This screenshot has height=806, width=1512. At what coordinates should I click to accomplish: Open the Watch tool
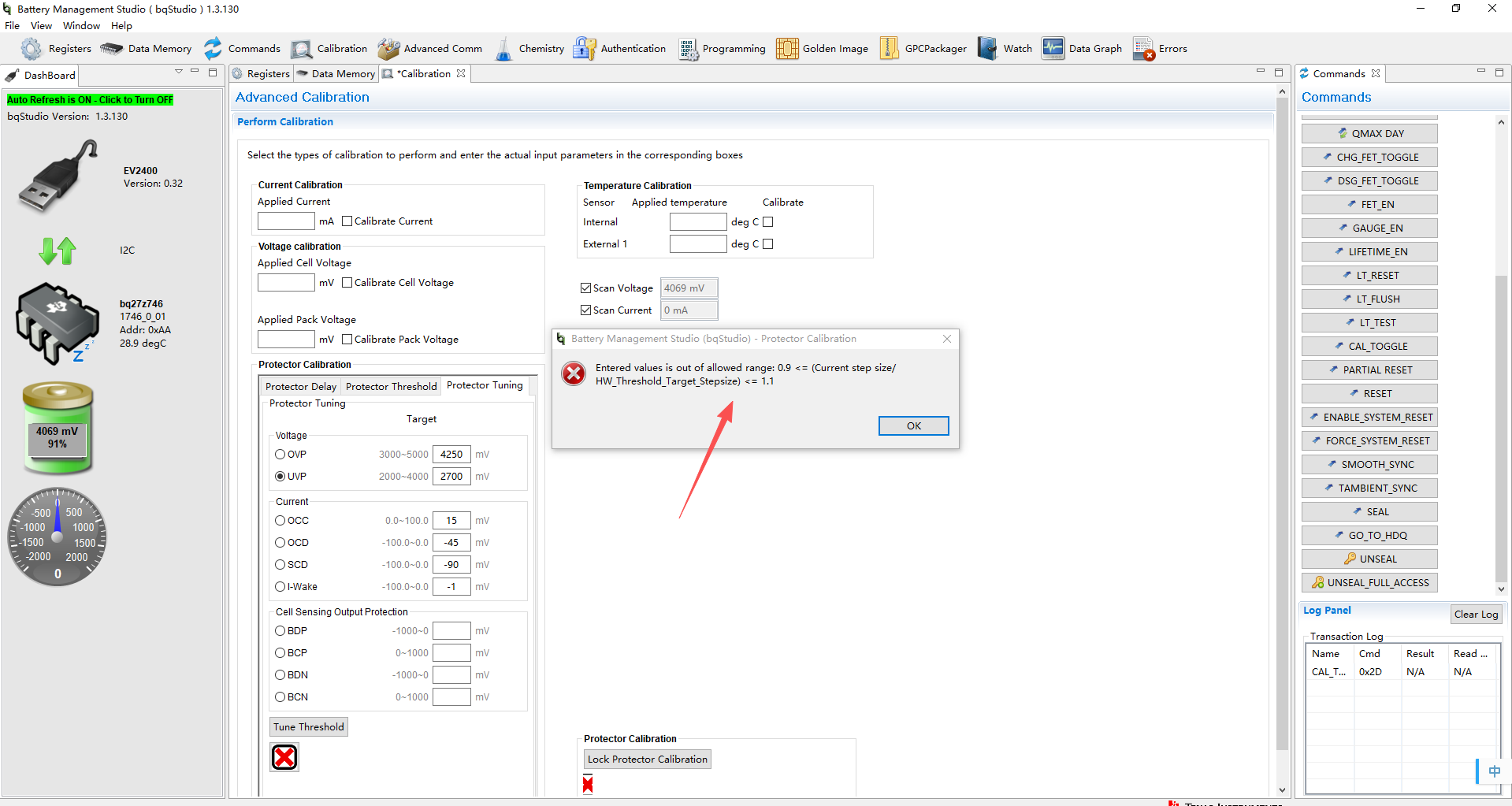click(x=1005, y=49)
